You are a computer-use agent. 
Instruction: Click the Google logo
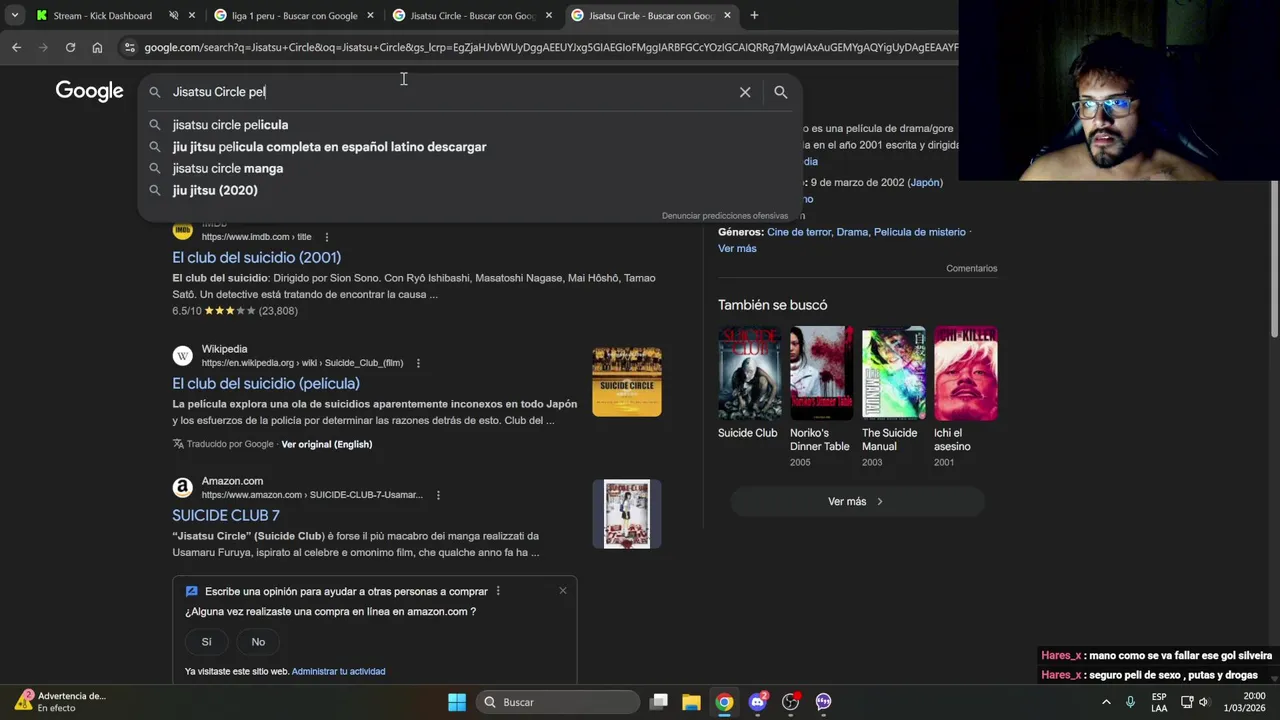(x=89, y=91)
